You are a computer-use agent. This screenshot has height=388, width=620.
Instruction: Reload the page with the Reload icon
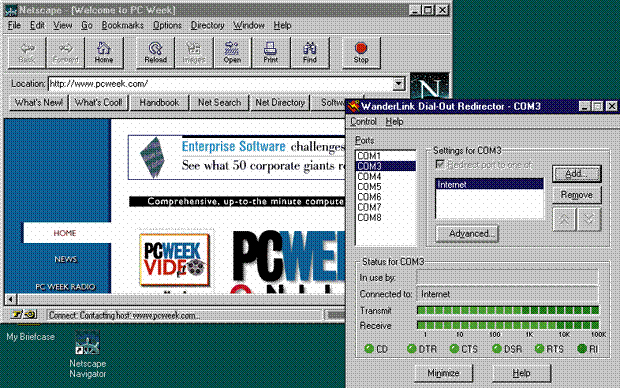(155, 53)
